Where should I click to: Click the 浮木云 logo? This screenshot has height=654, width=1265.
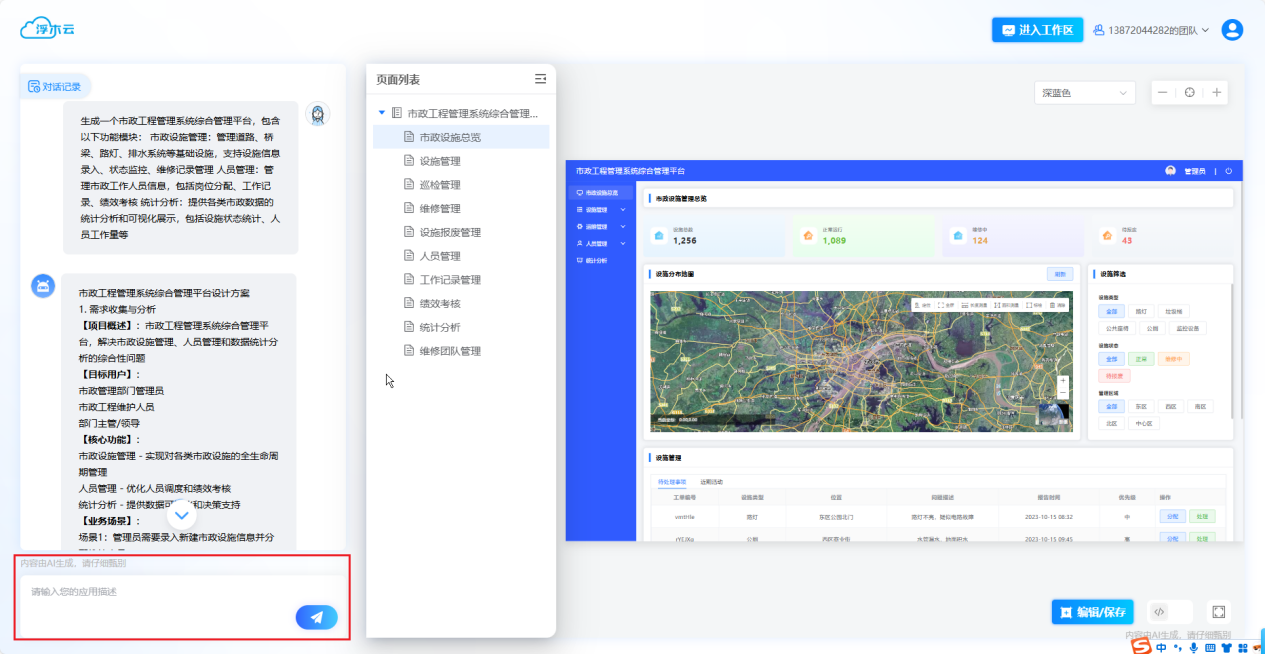48,29
